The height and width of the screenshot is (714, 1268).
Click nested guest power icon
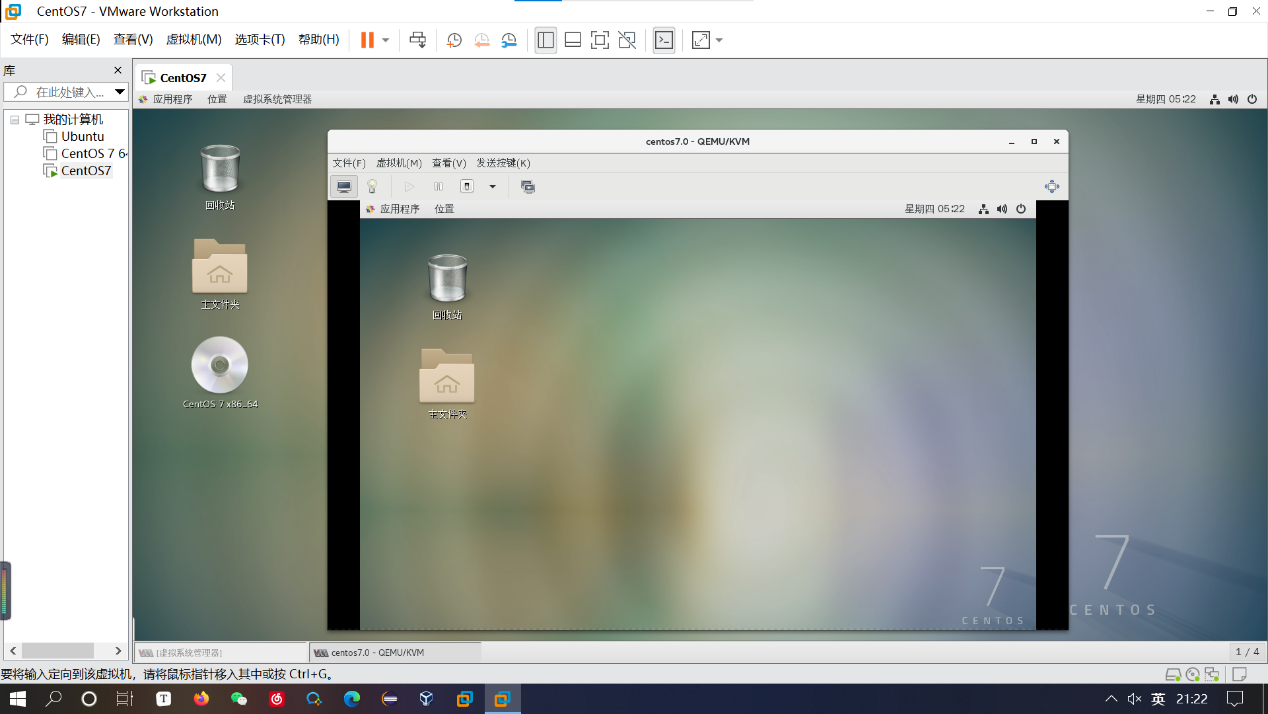tap(1021, 209)
